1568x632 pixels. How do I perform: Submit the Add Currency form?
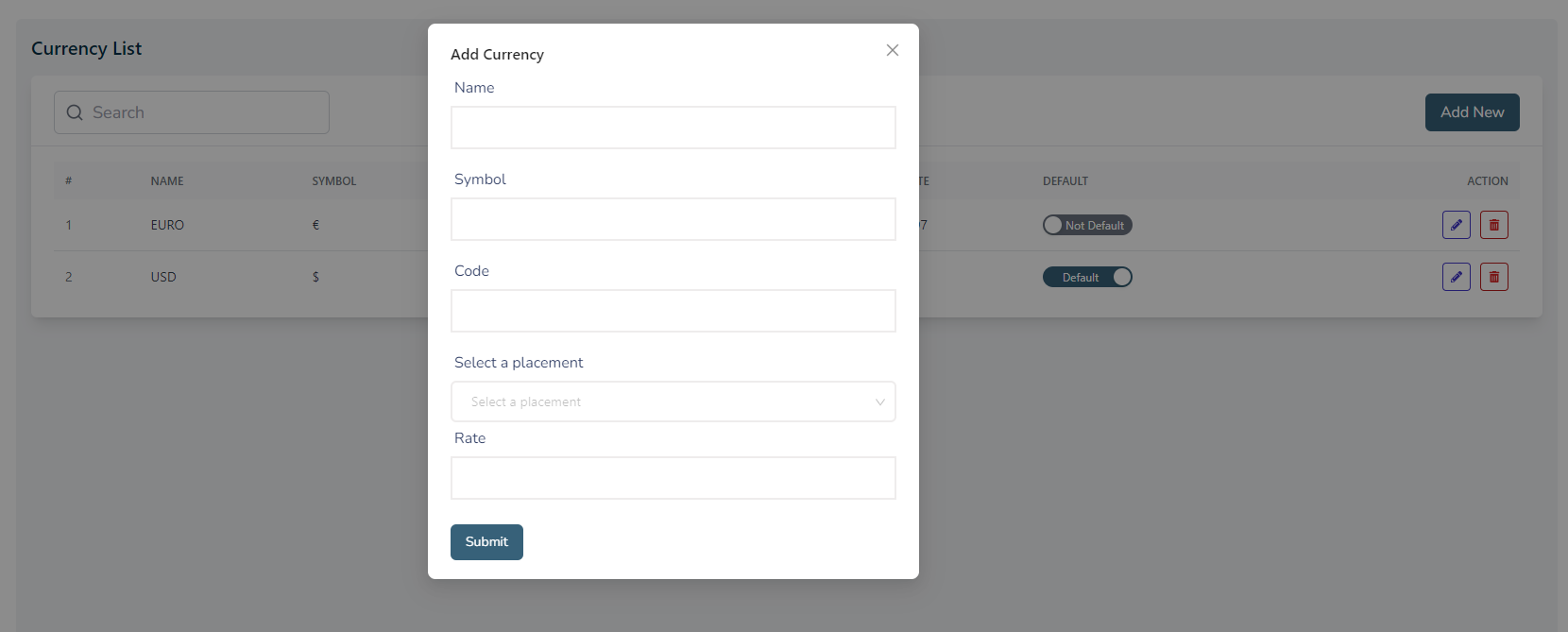tap(486, 542)
